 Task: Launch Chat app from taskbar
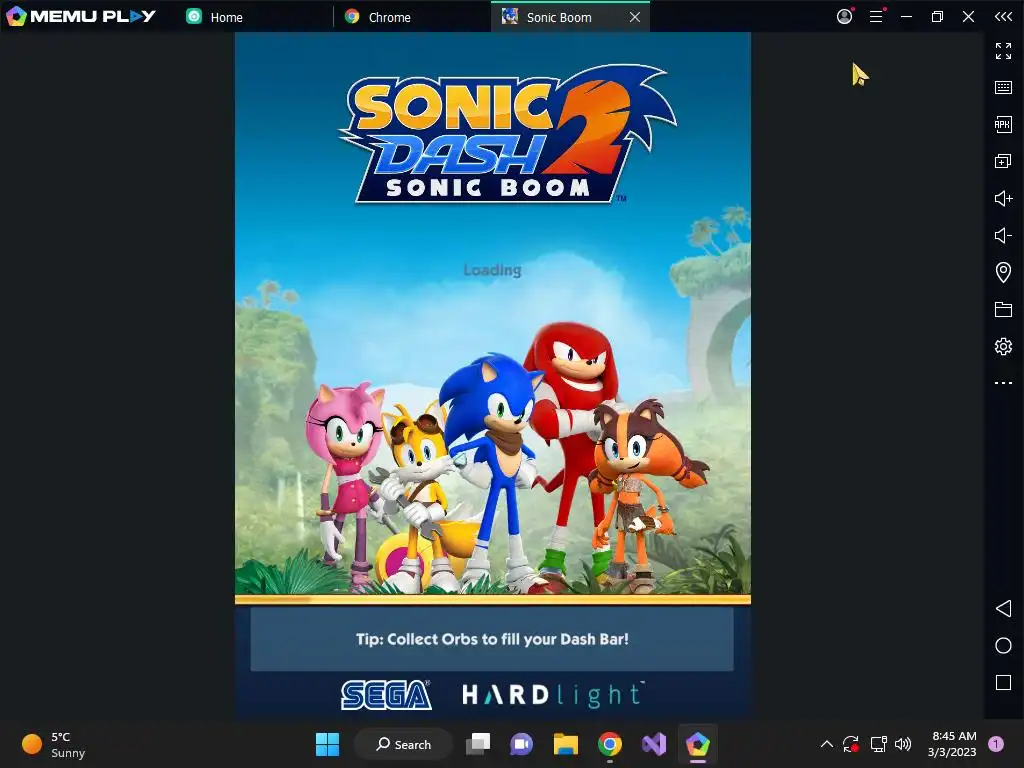click(521, 744)
